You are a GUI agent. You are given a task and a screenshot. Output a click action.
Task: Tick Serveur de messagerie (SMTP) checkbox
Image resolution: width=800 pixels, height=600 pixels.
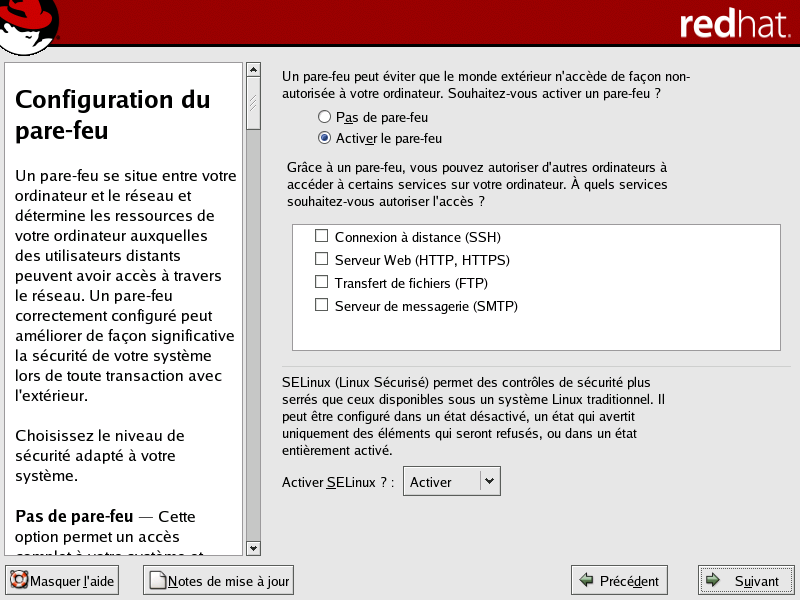(x=322, y=305)
